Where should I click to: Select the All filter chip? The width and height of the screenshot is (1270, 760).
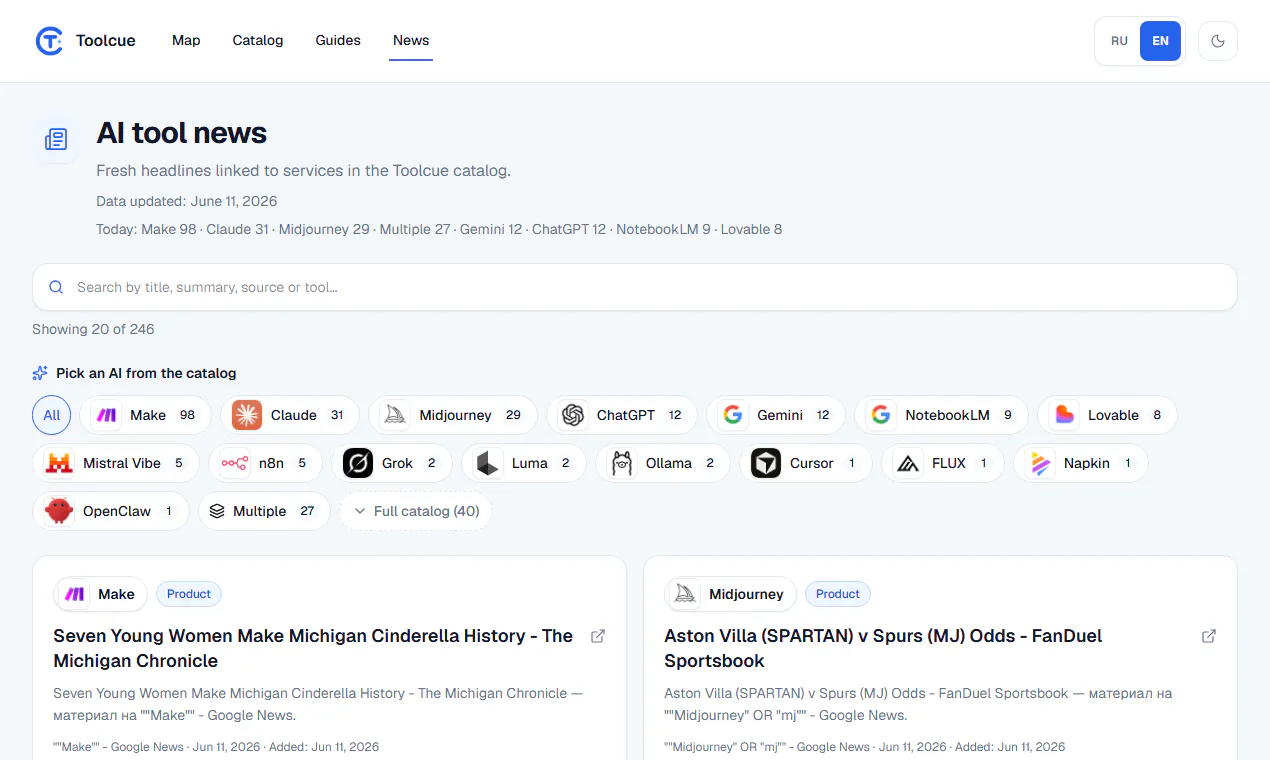(52, 415)
